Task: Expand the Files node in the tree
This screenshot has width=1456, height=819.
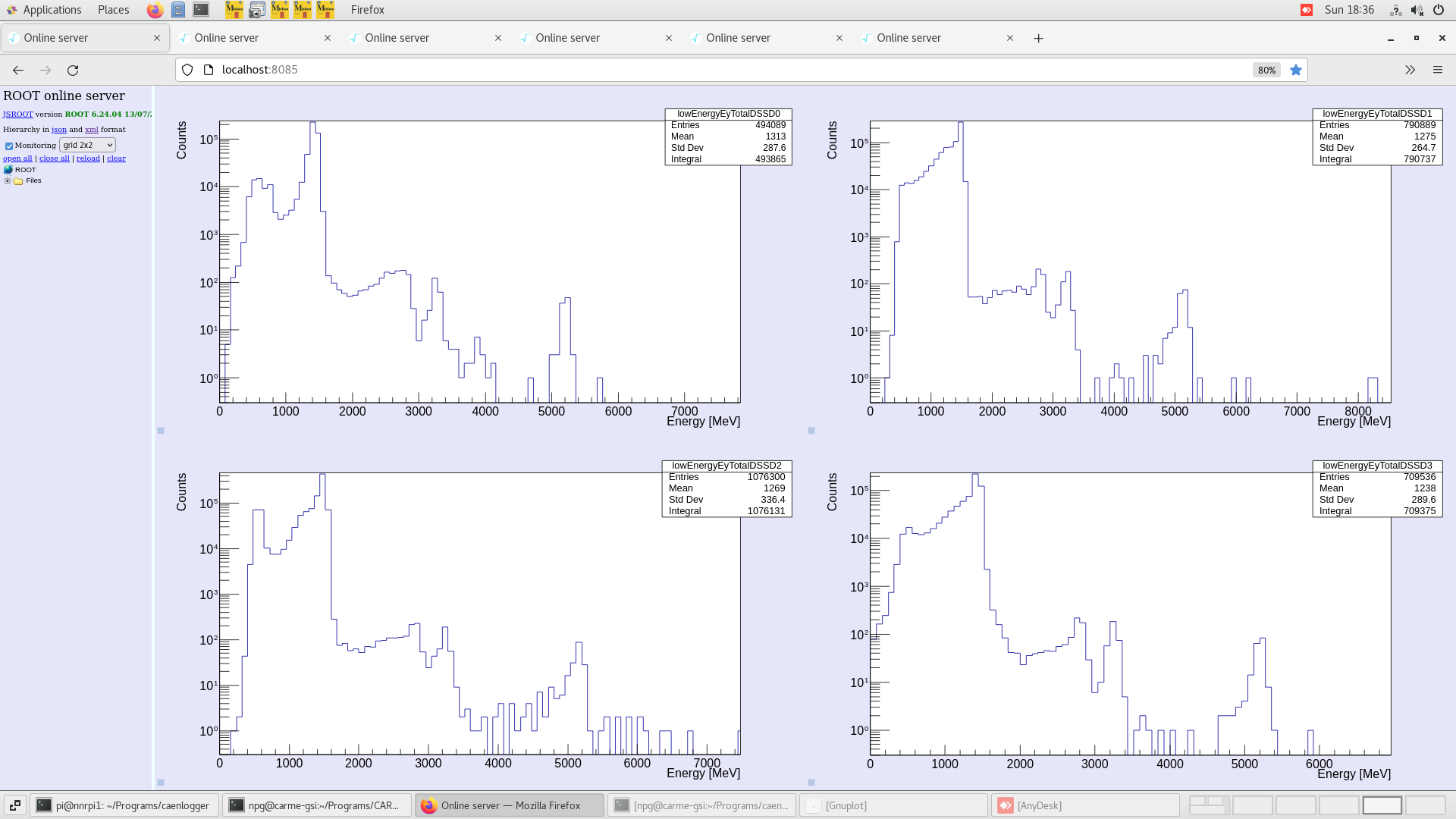Action: [x=8, y=180]
